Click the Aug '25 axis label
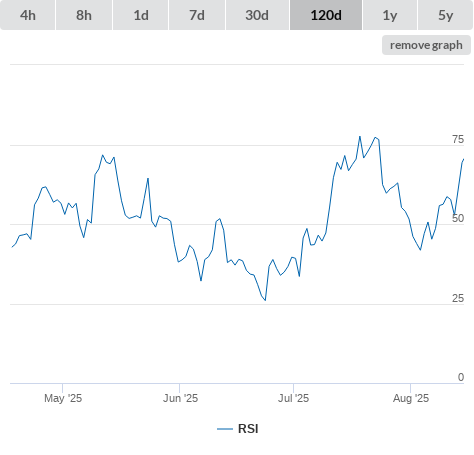Image resolution: width=474 pixels, height=455 pixels. click(x=411, y=398)
